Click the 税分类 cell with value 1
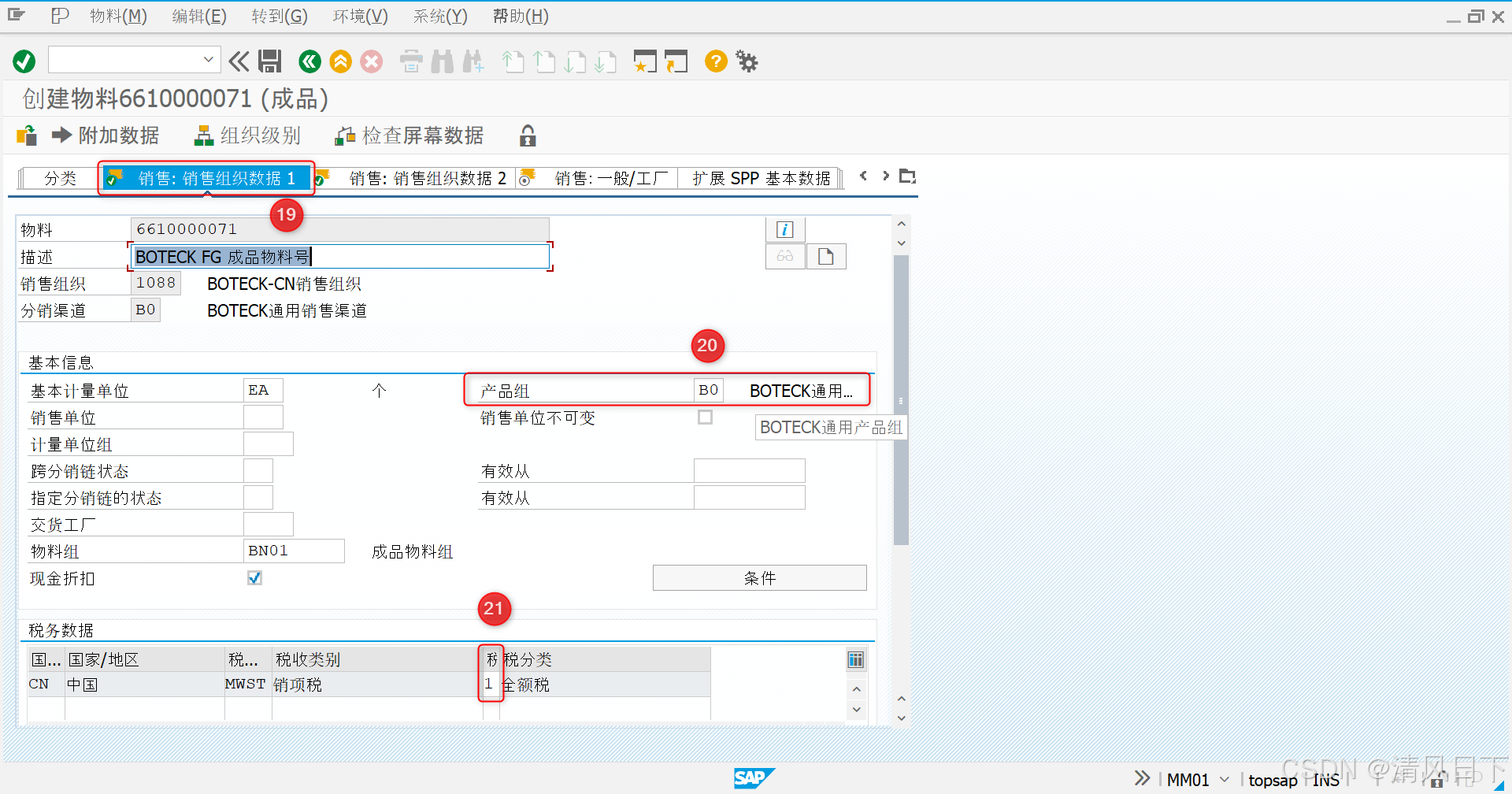The image size is (1512, 794). pos(491,684)
